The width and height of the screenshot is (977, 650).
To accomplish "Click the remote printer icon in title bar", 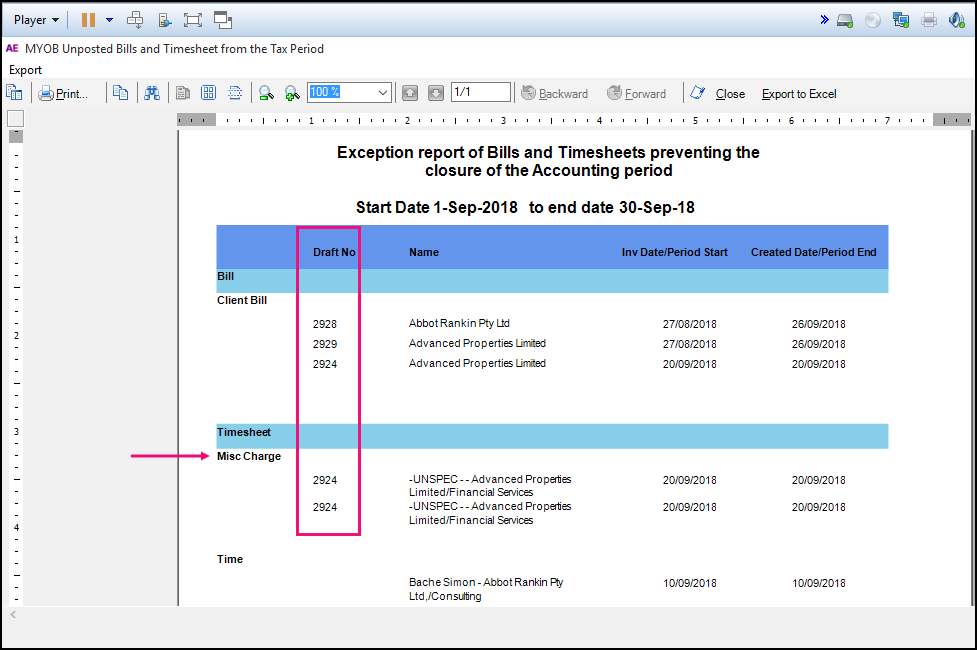I will tap(929, 20).
